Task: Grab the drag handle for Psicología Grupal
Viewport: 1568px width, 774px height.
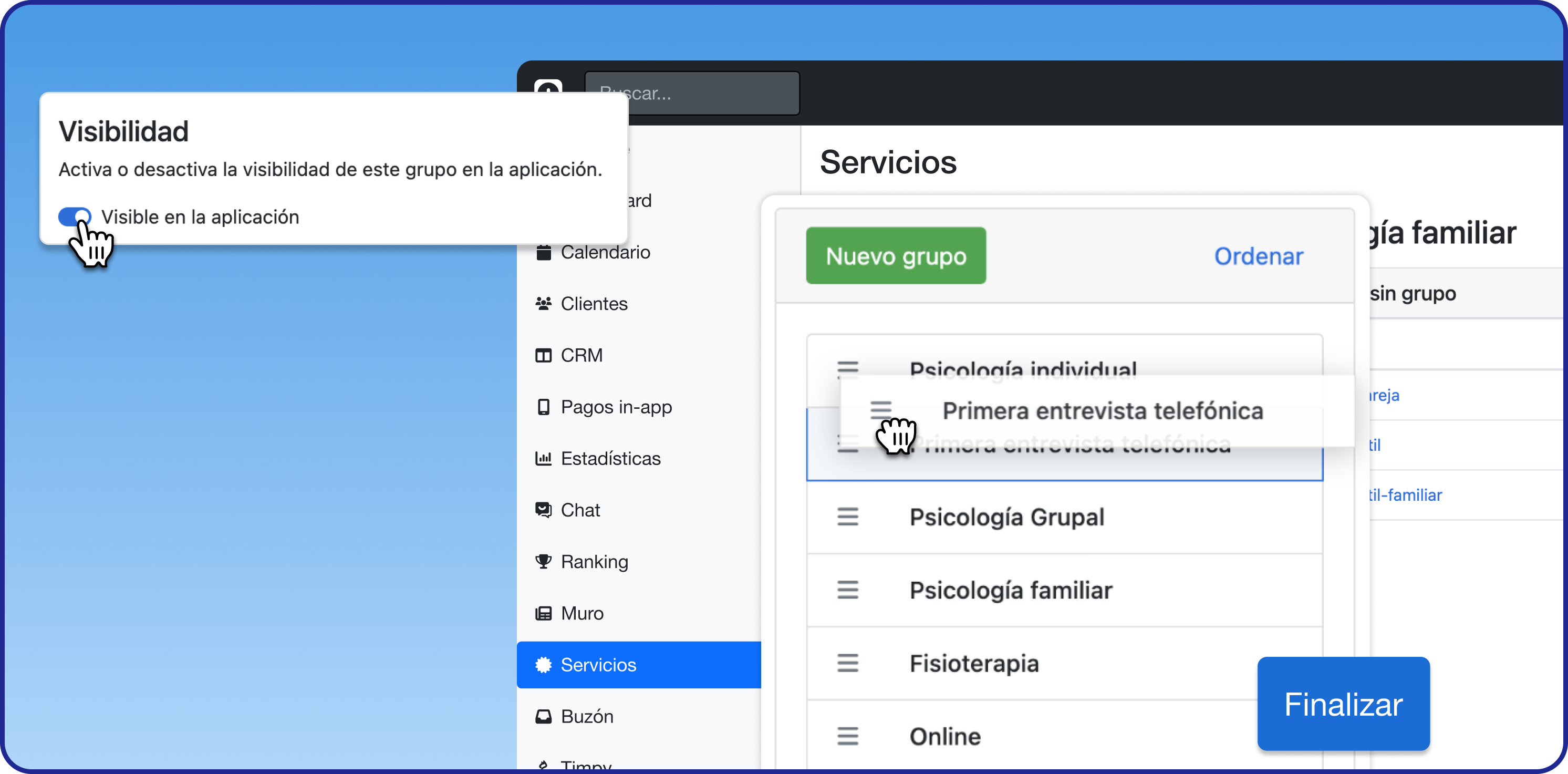Action: pos(847,517)
